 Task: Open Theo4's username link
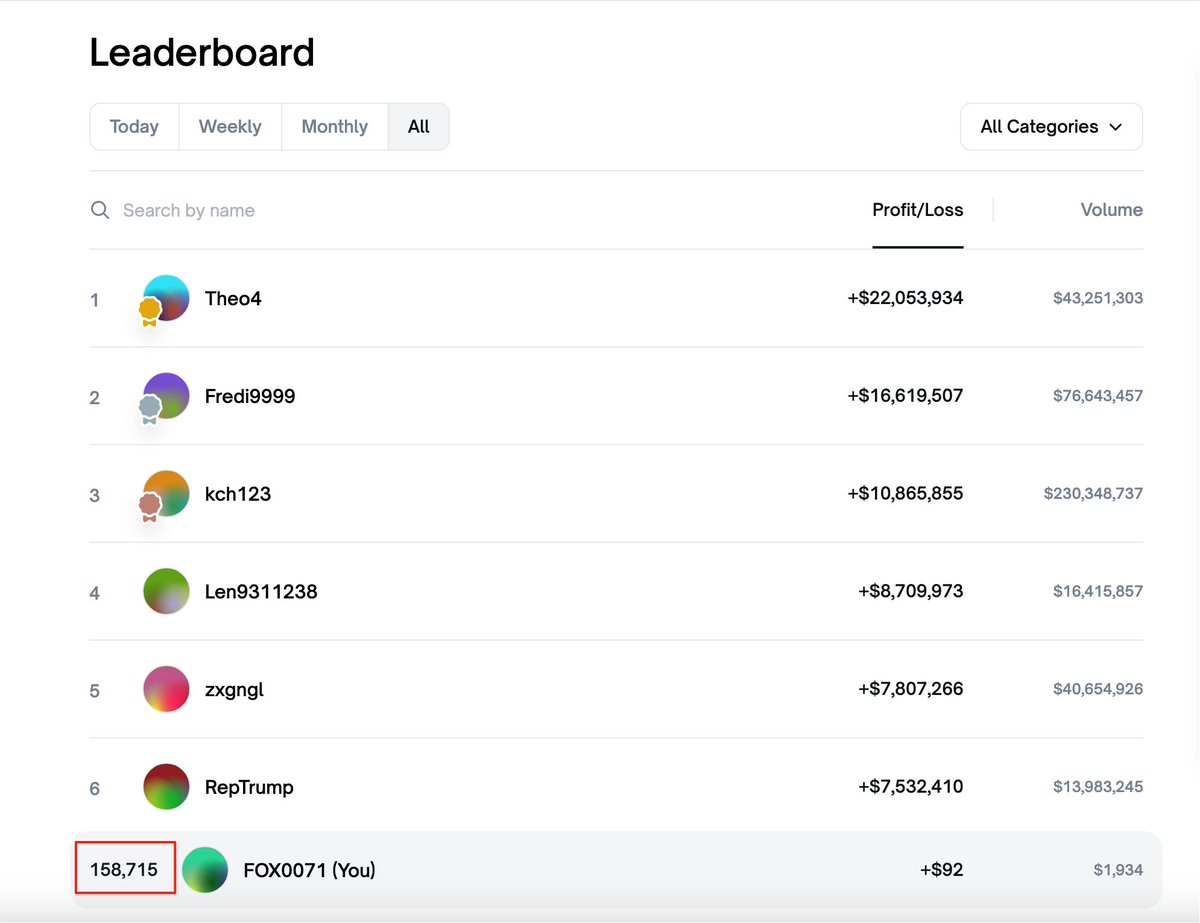(233, 298)
